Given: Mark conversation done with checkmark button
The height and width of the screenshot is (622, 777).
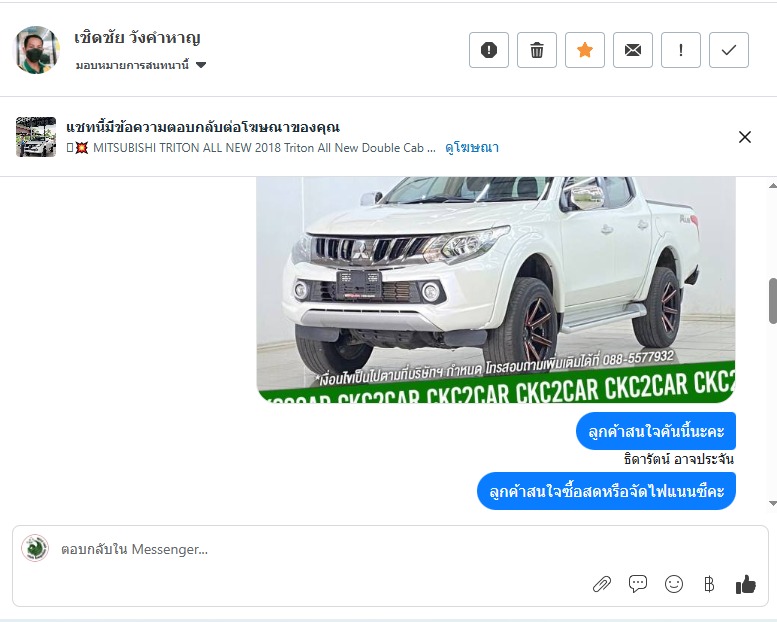Looking at the screenshot, I should tap(729, 50).
